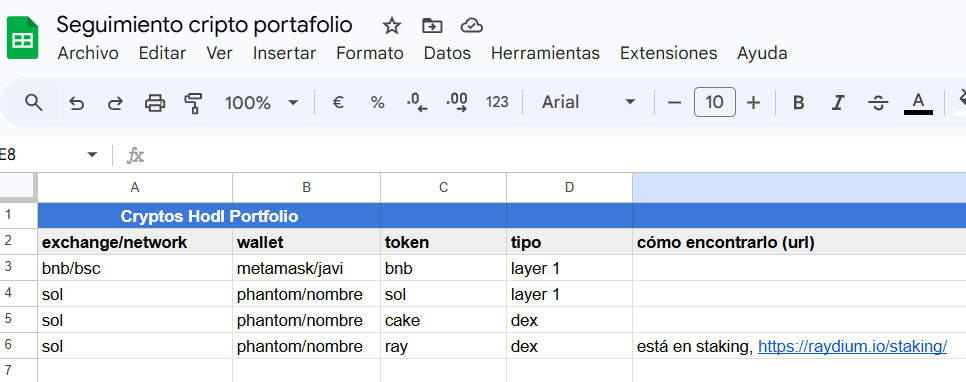Print the spreadsheet
The image size is (966, 382).
click(155, 102)
